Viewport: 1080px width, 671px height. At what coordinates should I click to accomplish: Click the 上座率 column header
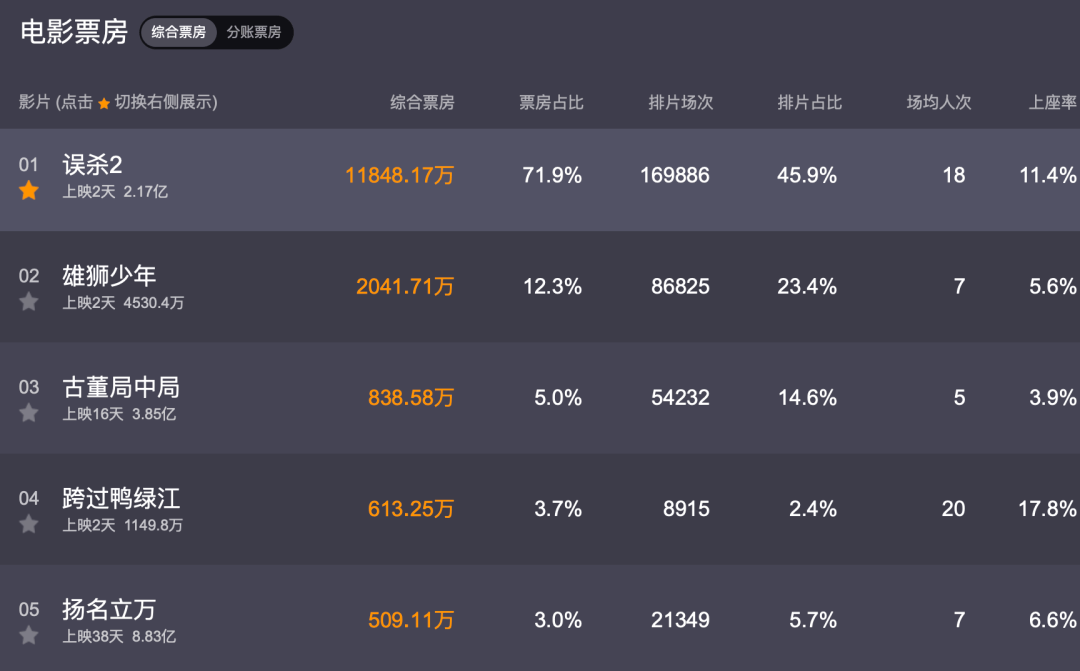[x=1053, y=102]
